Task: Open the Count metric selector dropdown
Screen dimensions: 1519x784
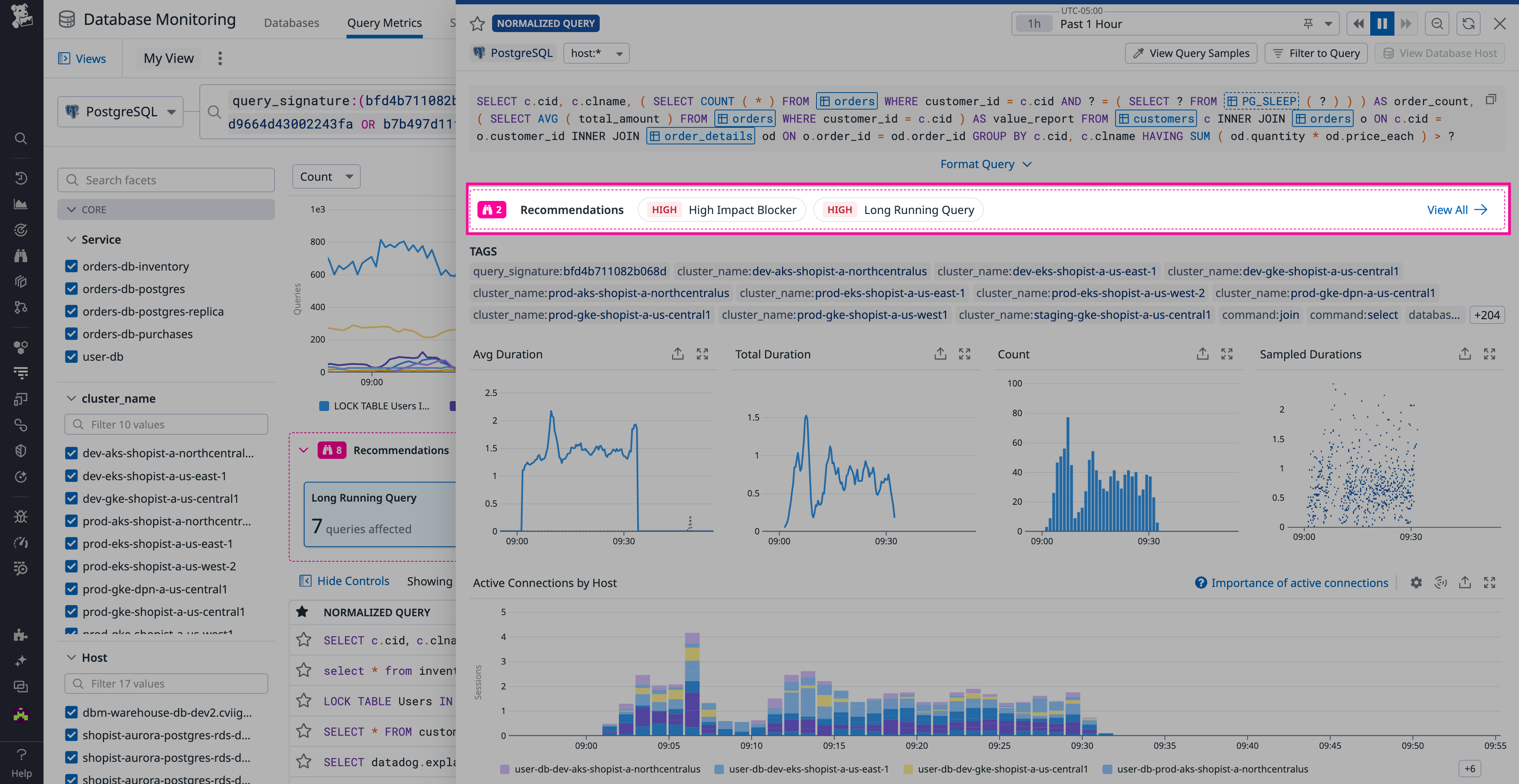Action: (326, 176)
